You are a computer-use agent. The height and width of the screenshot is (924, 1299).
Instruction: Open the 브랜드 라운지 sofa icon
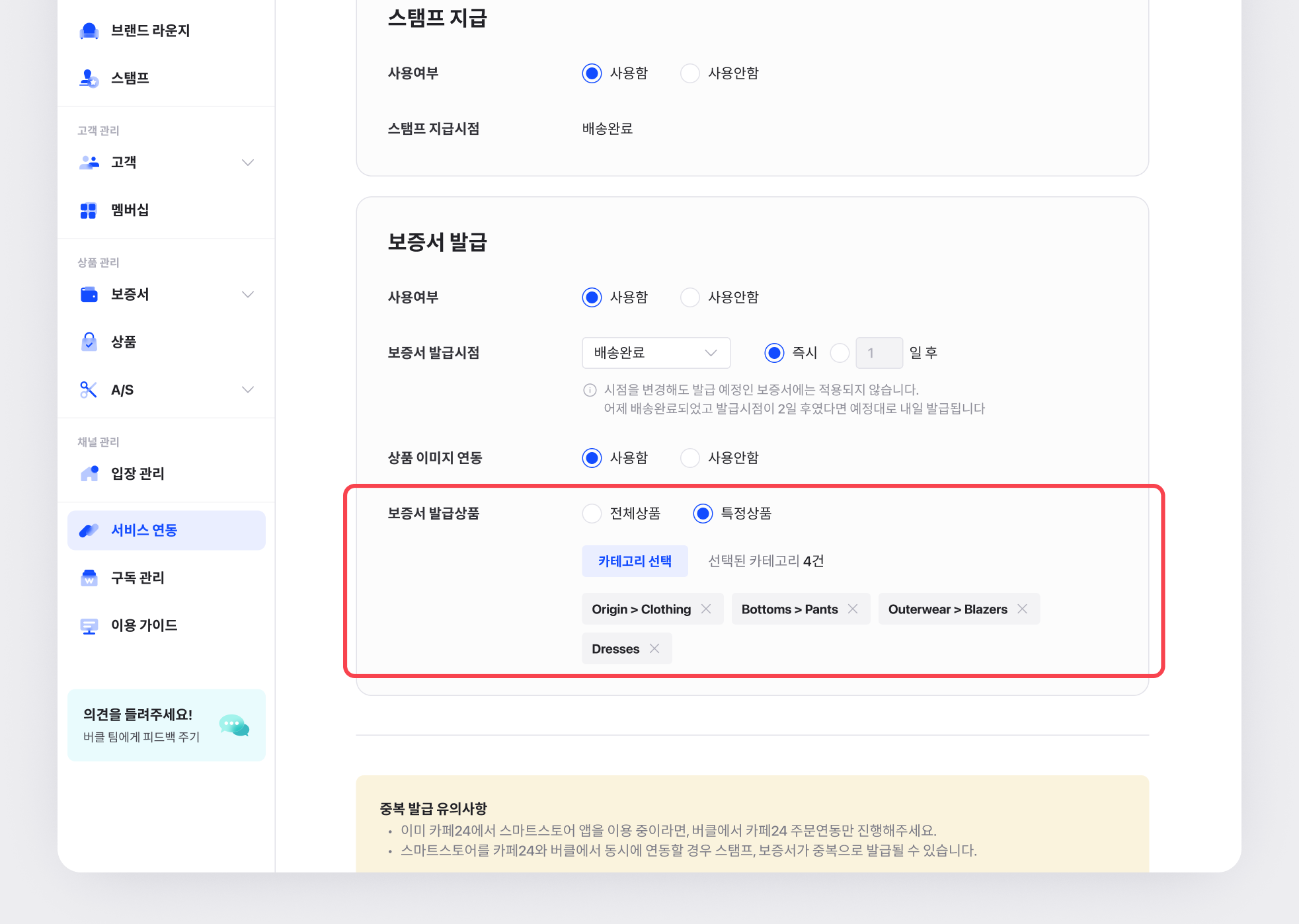pos(89,30)
